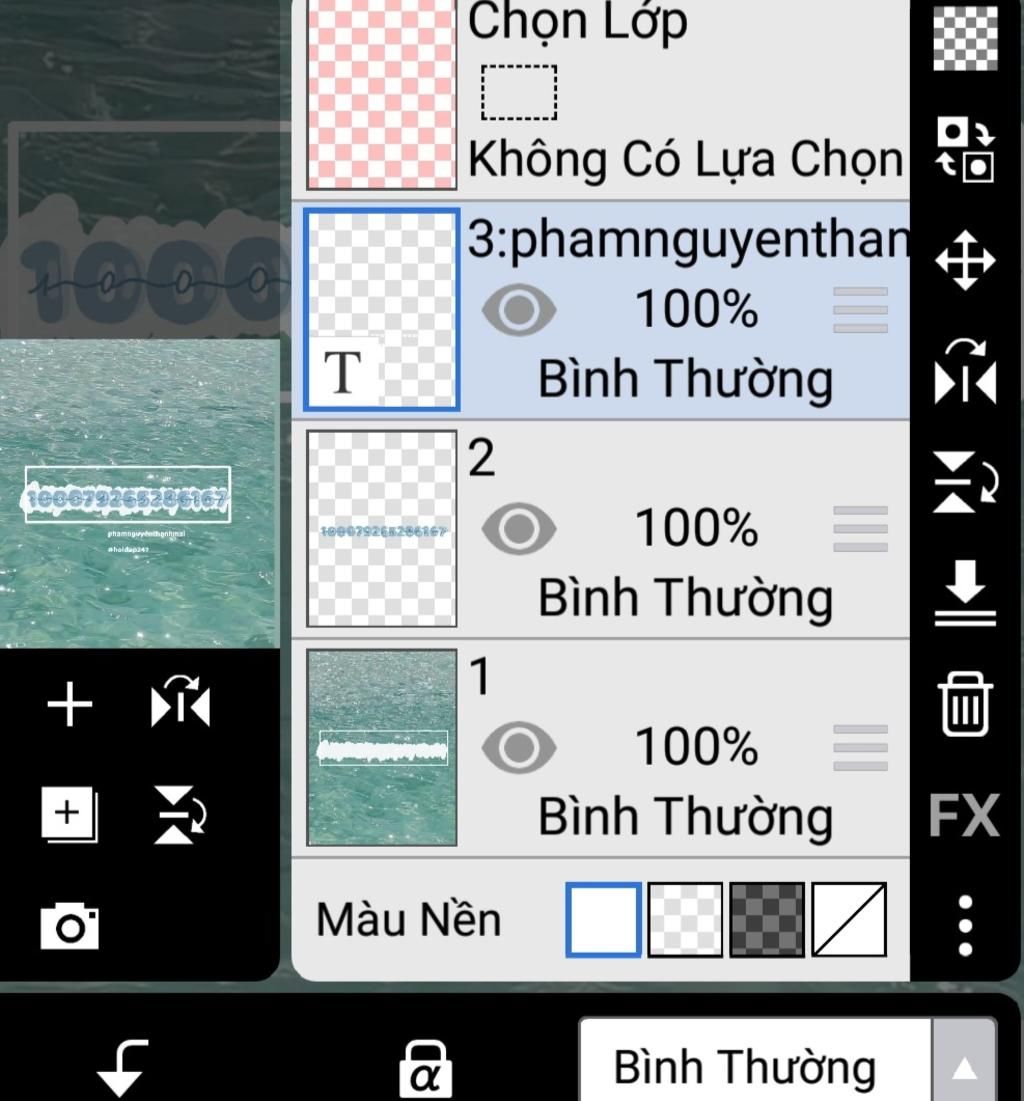Screen dimensions: 1024x1101
Task: Merge layer down with arrow icon
Action: pos(965,592)
